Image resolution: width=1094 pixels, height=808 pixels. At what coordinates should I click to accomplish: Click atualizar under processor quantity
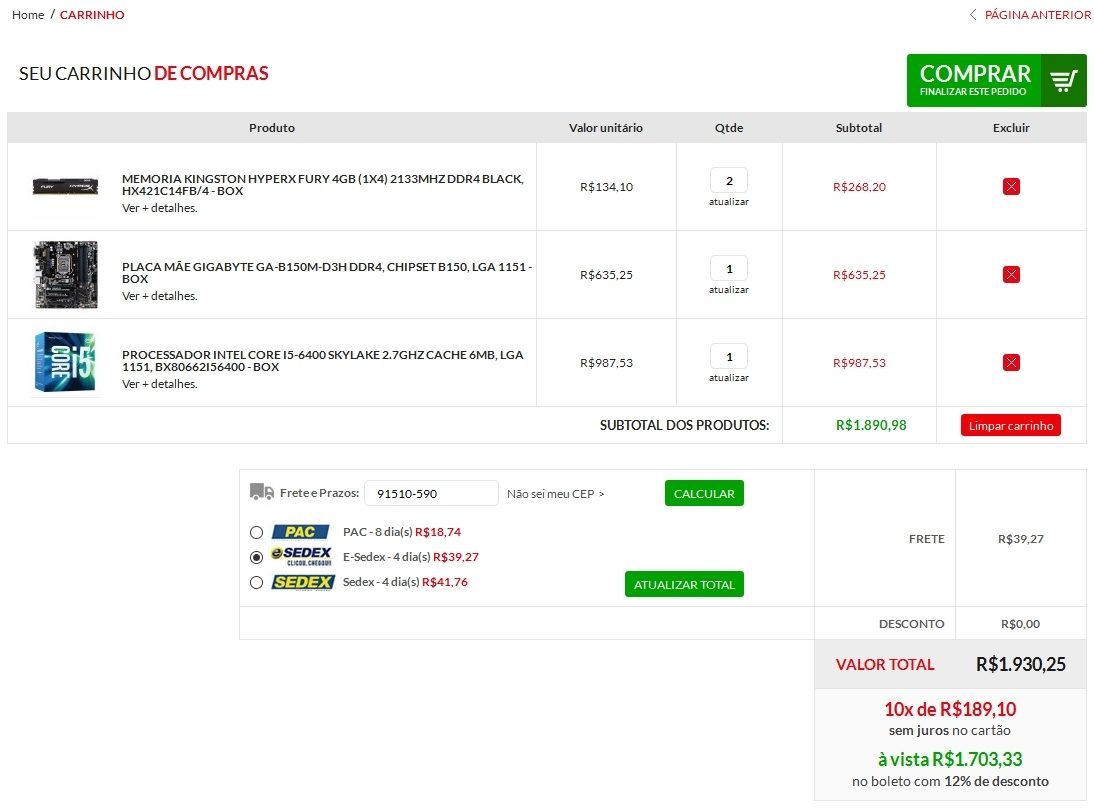[x=729, y=377]
